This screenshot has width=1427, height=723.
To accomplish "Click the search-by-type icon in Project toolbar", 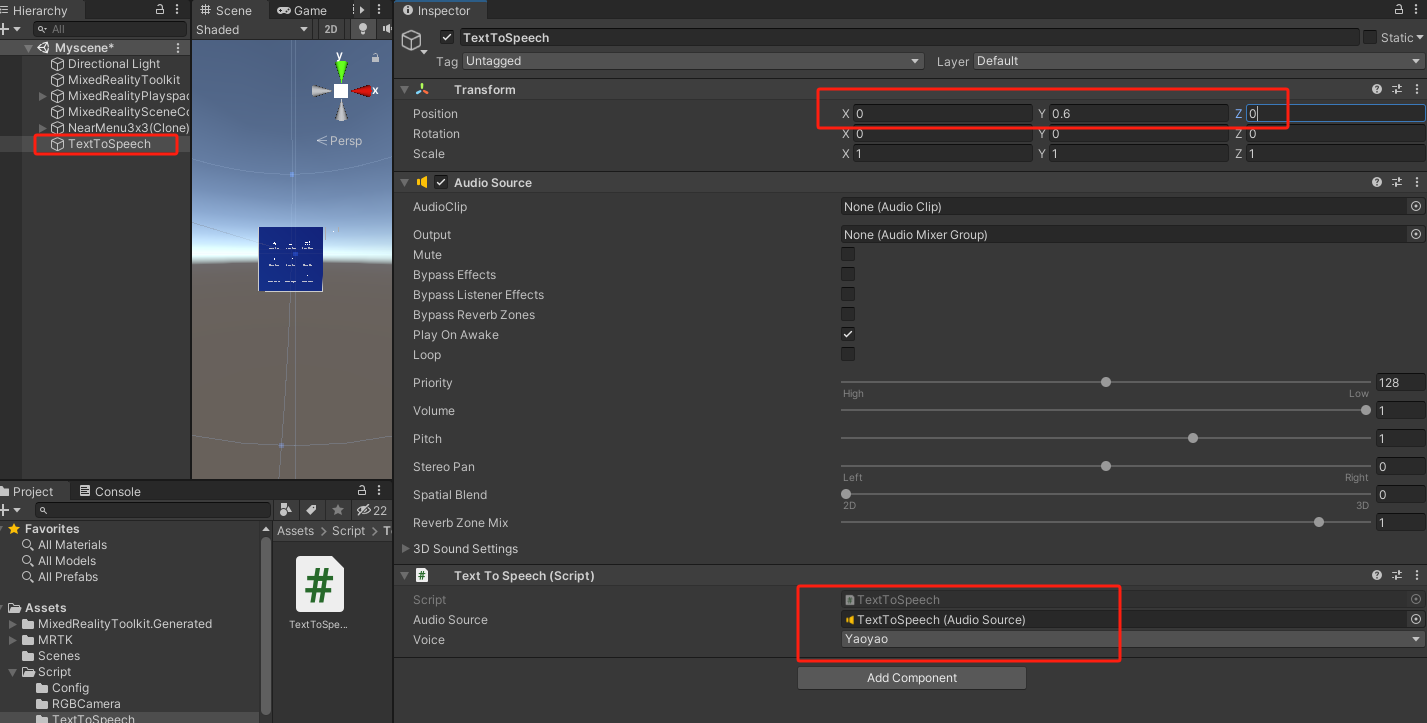I will click(x=287, y=510).
